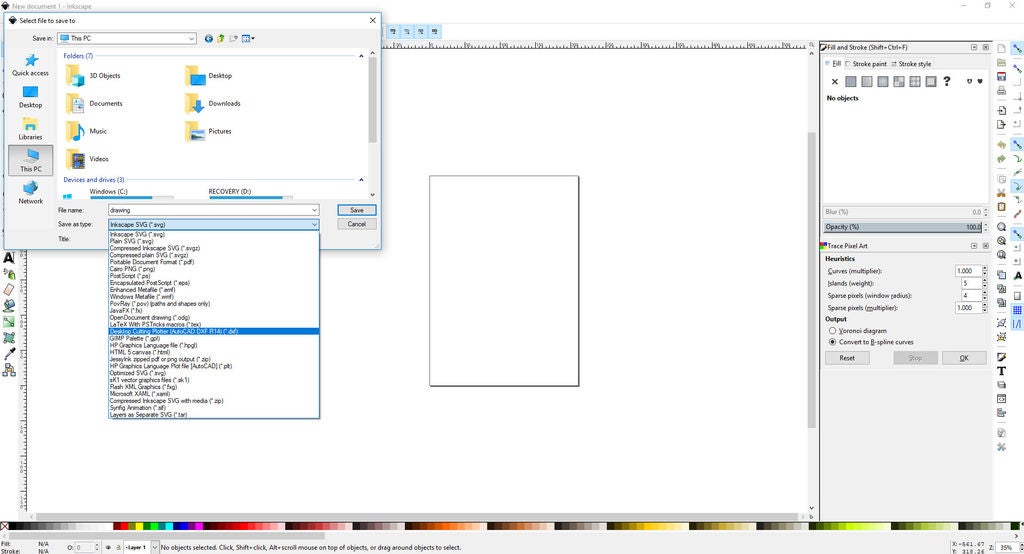This screenshot has width=1024, height=554.
Task: Click the Import icon
Action: pos(1001,110)
